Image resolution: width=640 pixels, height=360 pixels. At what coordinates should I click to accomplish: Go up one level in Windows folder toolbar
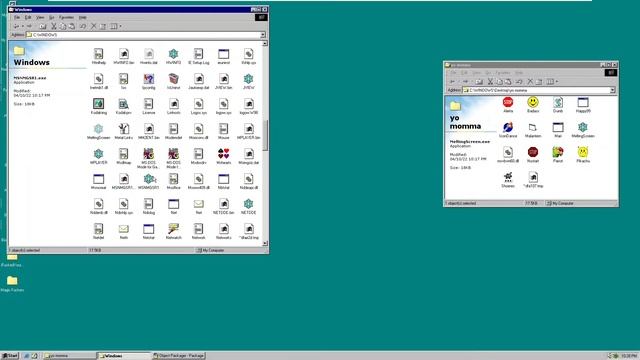42,26
